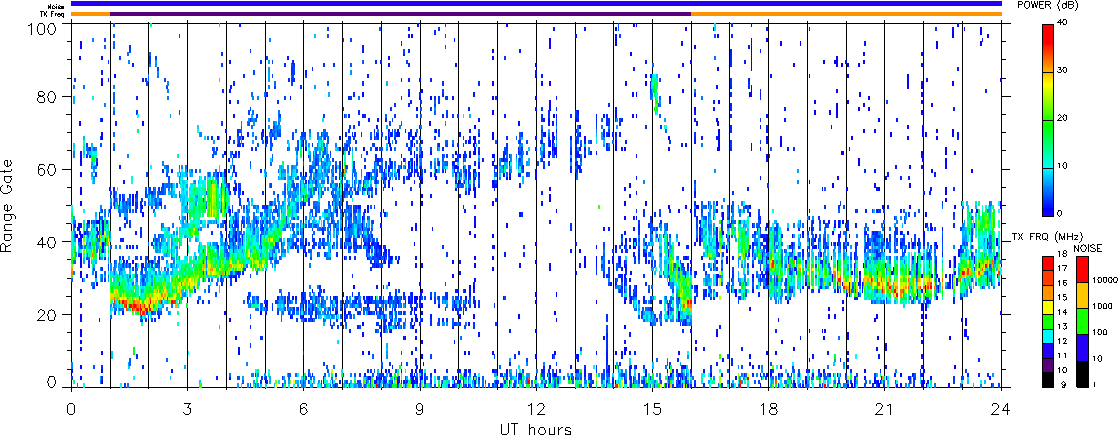This screenshot has width=1118, height=435.
Task: Click the 9 tick label on UT axis
Action: pyautogui.click(x=420, y=409)
